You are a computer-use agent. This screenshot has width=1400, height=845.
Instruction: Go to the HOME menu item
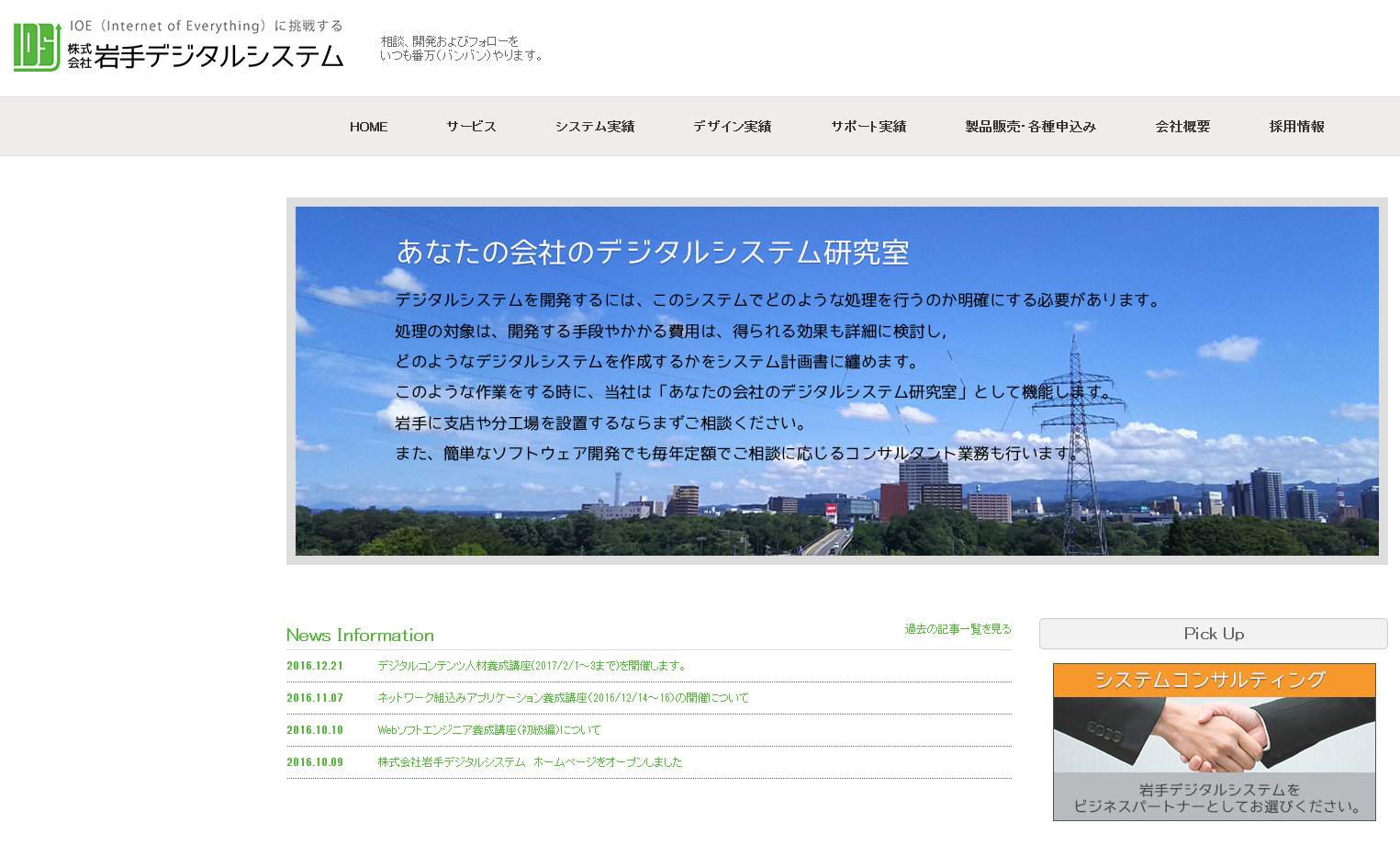click(x=368, y=127)
